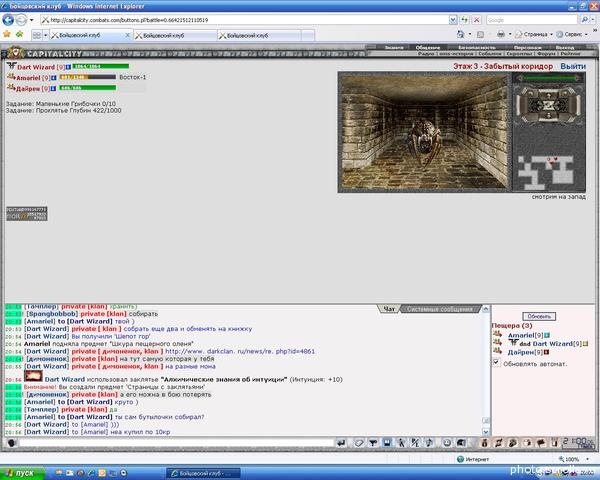Click the IE home icon

pyautogui.click(x=460, y=34)
